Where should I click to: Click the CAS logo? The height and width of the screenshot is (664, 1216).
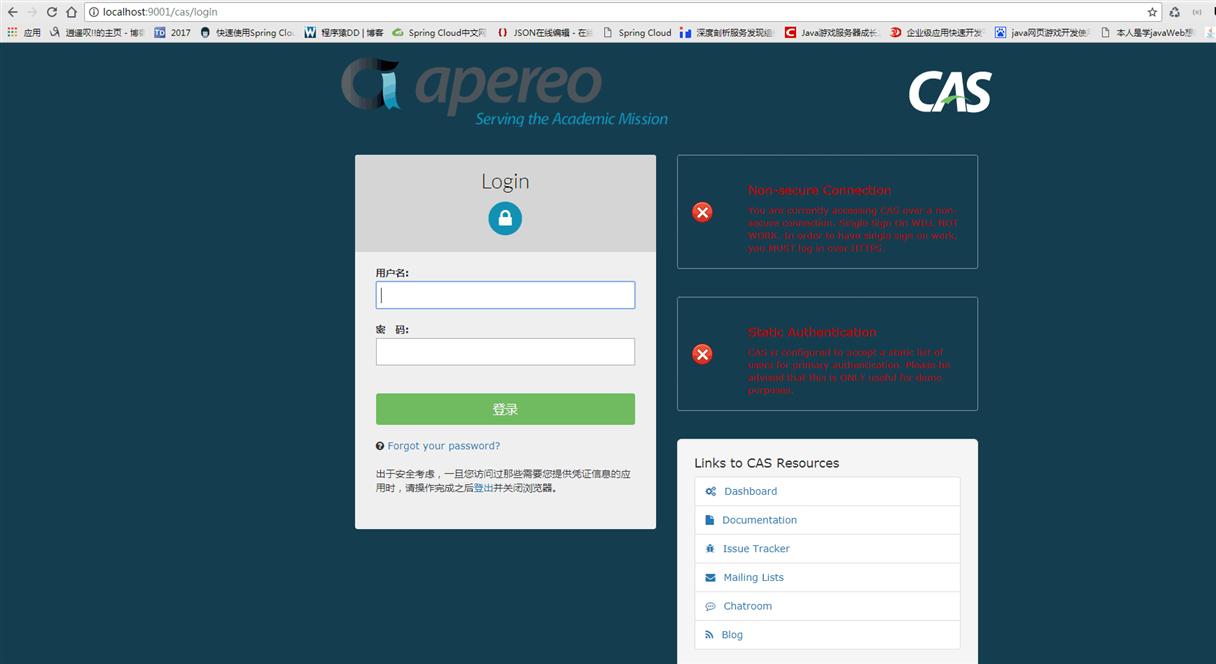pyautogui.click(x=949, y=92)
